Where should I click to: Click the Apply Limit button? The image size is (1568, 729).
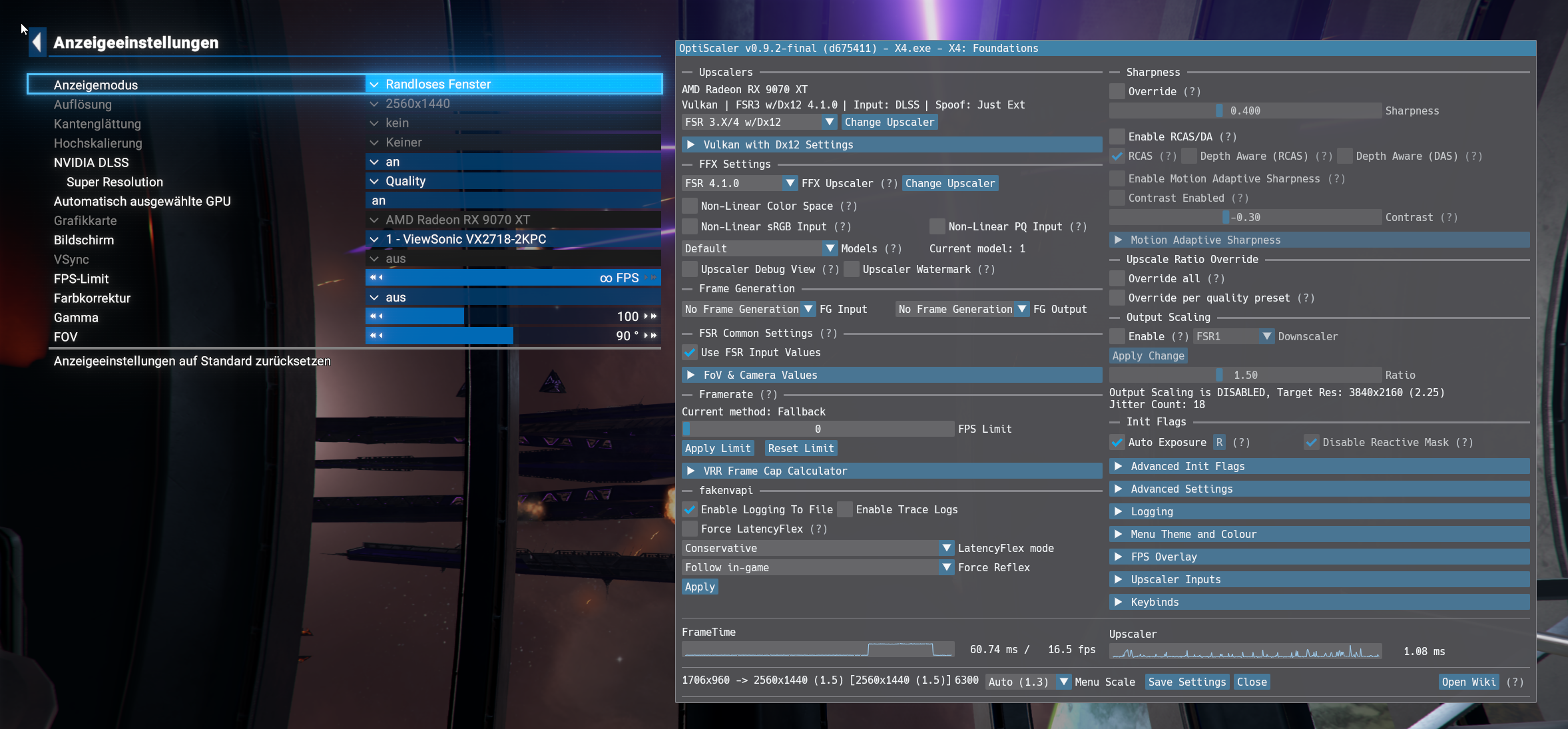click(x=718, y=448)
